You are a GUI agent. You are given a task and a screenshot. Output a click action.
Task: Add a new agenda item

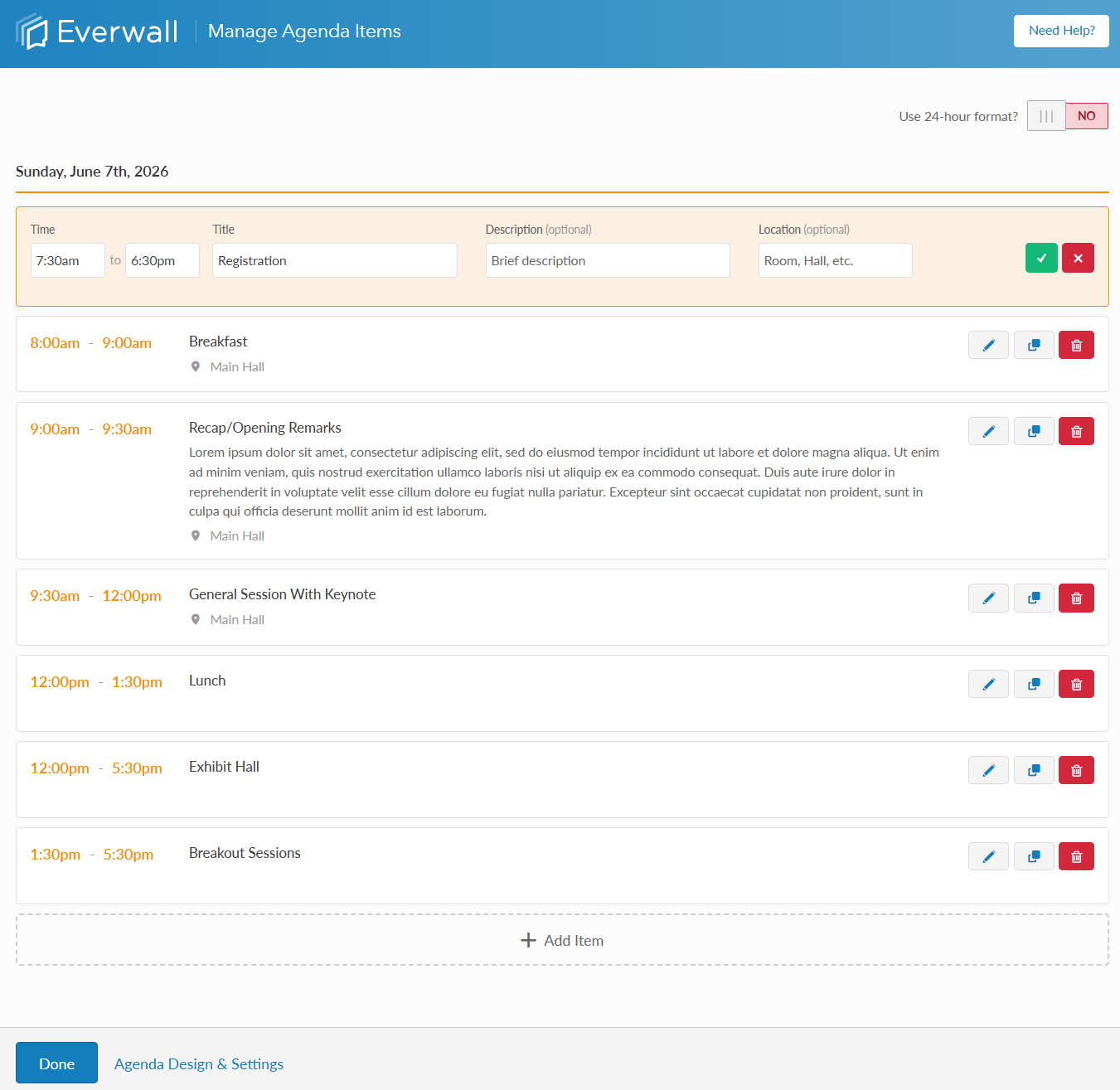click(561, 939)
